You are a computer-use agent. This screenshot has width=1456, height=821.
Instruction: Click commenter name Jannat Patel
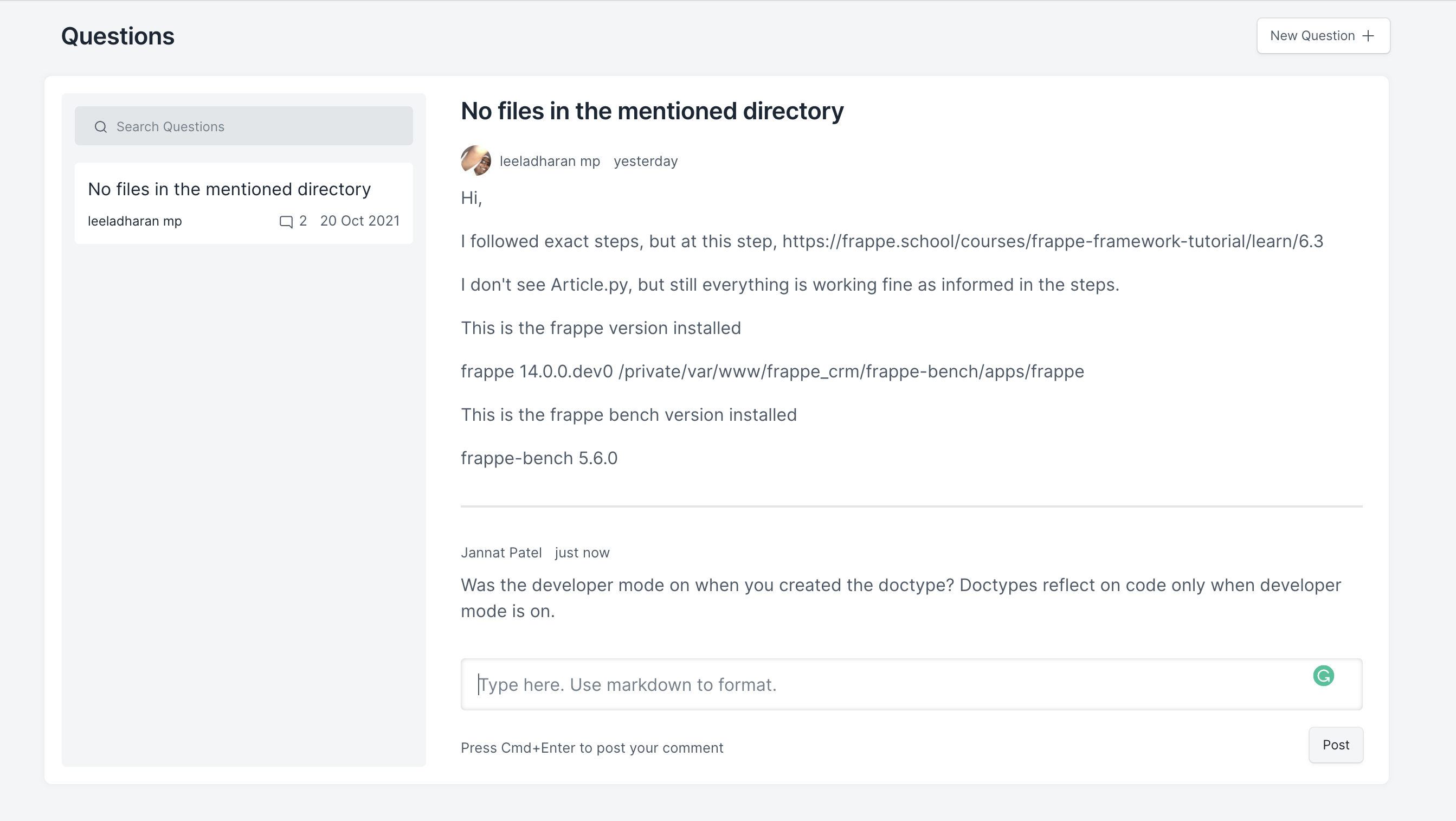(501, 553)
